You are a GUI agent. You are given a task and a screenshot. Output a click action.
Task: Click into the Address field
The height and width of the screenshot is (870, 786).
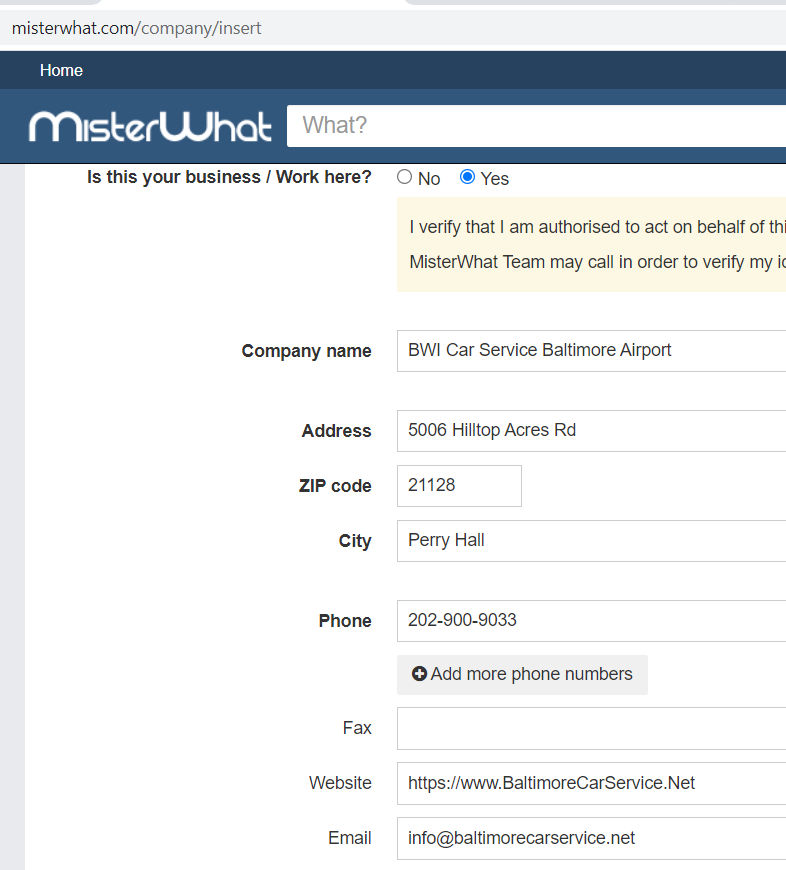591,431
